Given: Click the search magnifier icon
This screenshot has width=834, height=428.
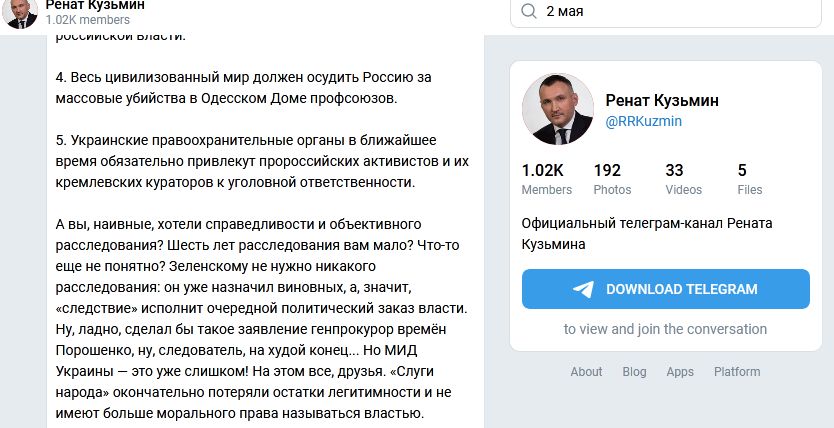Looking at the screenshot, I should 528,12.
